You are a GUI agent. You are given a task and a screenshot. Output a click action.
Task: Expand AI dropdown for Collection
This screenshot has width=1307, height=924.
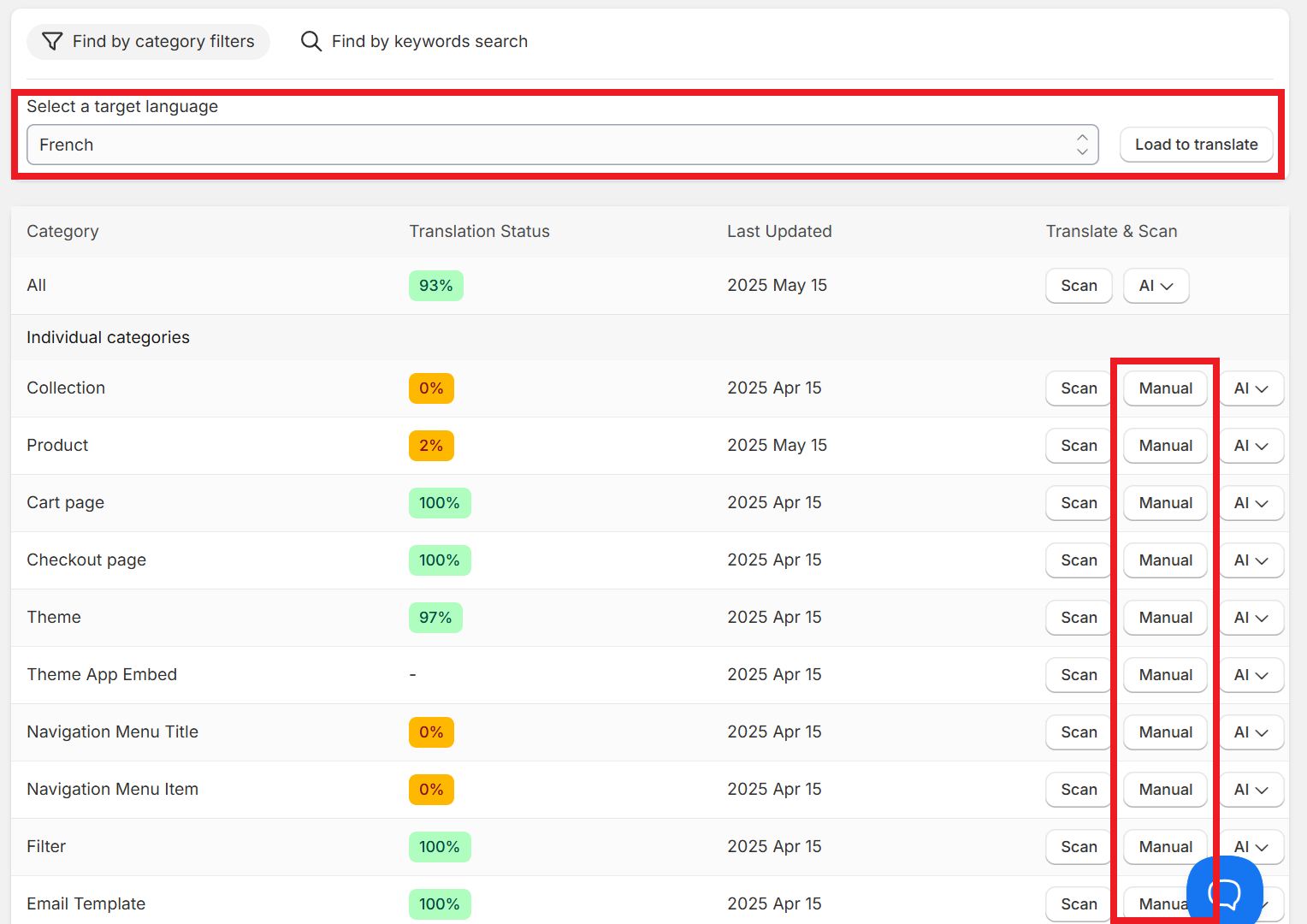pos(1251,388)
